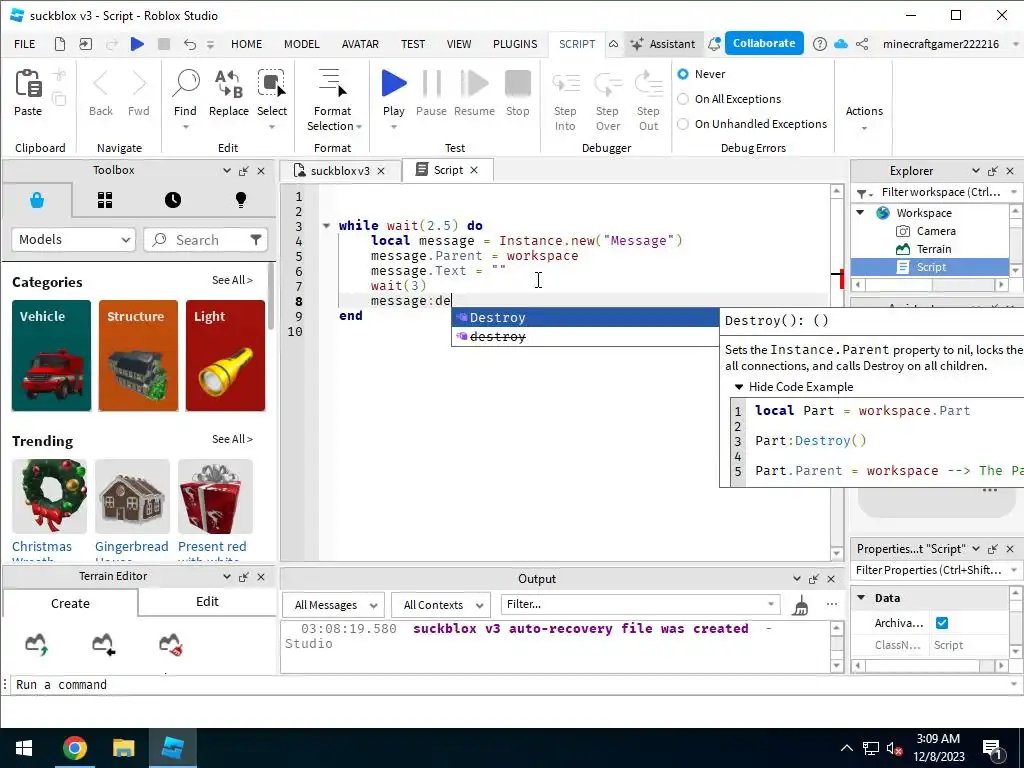Open the All Contexts dropdown

pyautogui.click(x=441, y=605)
